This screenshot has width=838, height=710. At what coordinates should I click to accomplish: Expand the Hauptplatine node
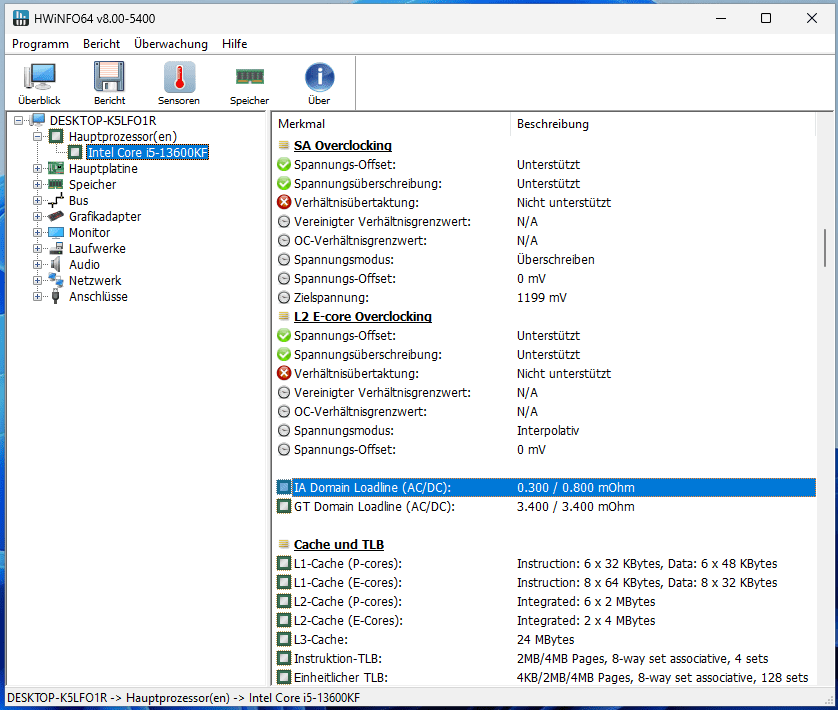tap(37, 168)
